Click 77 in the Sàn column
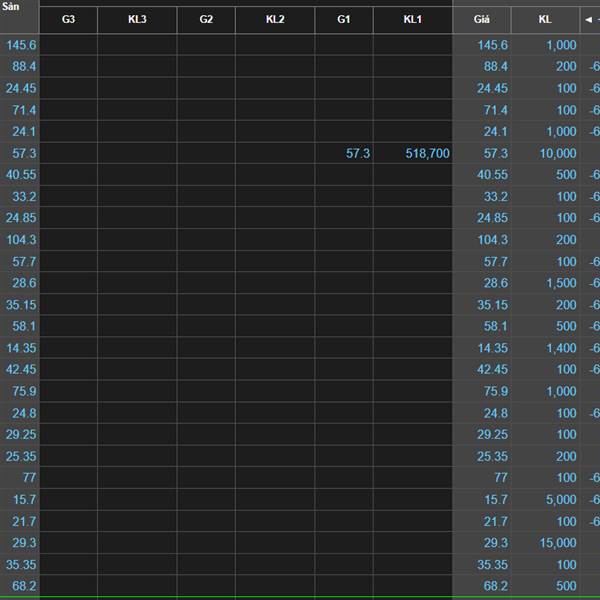Image resolution: width=600 pixels, height=600 pixels. click(x=29, y=478)
